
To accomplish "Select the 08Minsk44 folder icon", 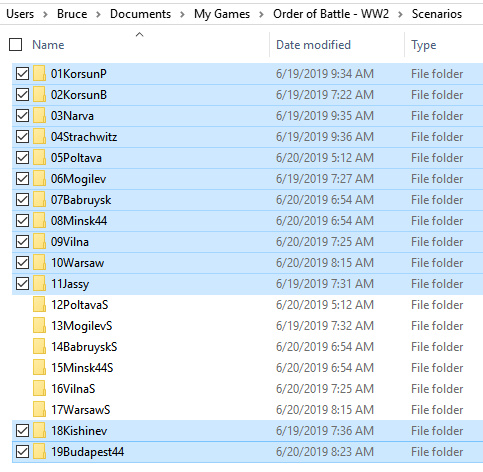I will [x=39, y=221].
